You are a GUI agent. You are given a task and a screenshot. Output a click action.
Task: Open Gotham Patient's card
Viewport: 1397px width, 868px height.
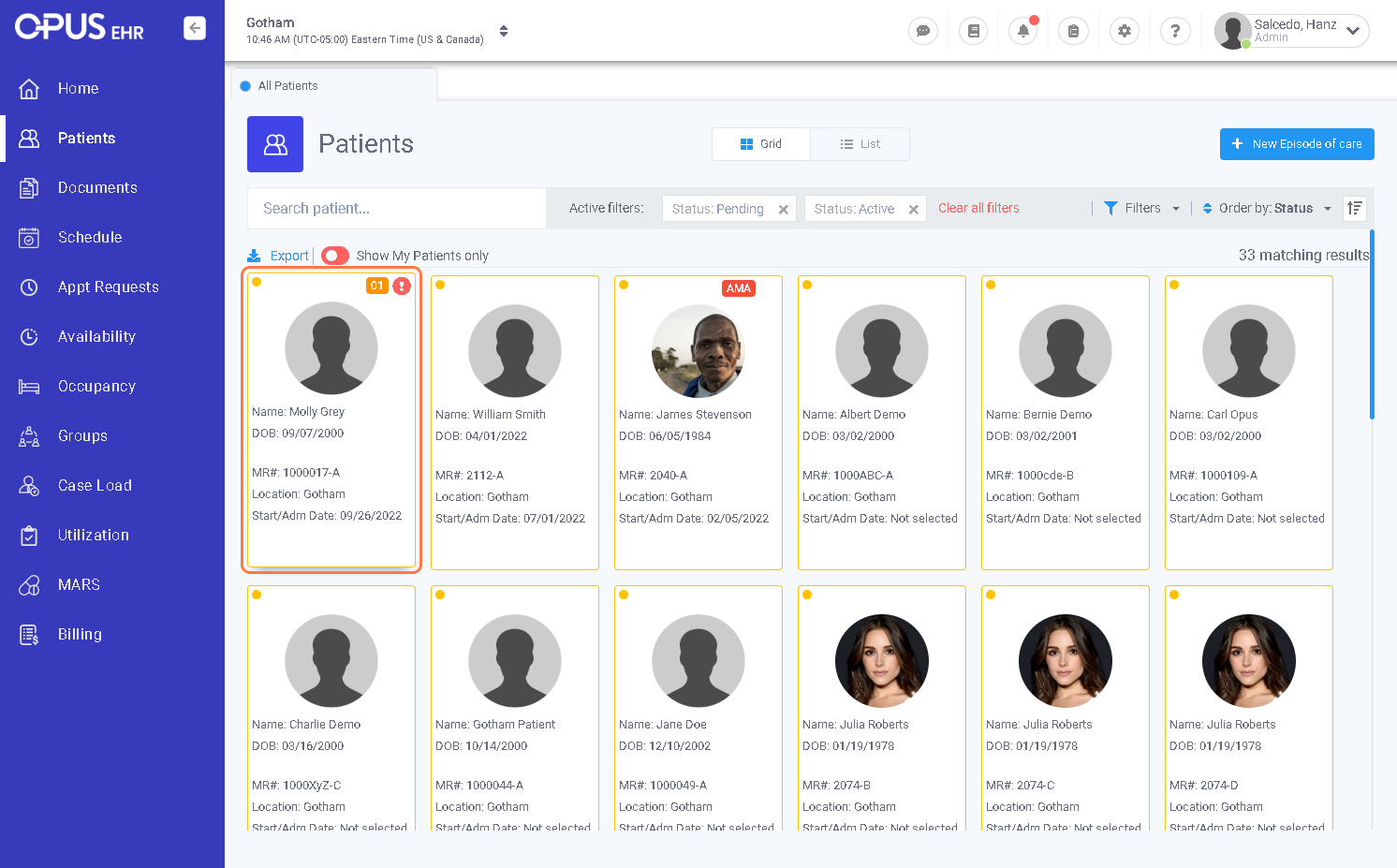click(515, 708)
